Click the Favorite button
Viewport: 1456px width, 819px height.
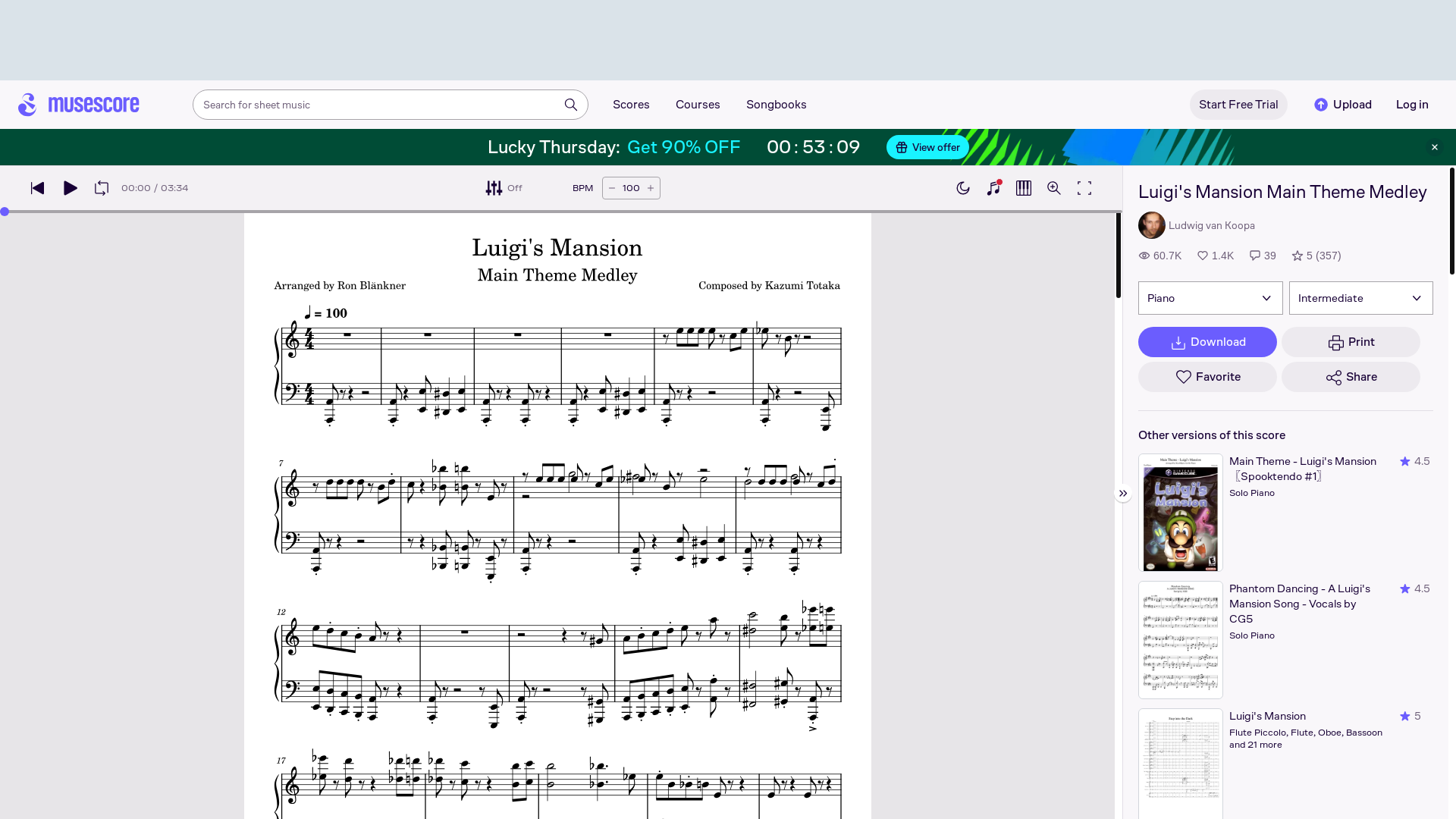pyautogui.click(x=1207, y=377)
